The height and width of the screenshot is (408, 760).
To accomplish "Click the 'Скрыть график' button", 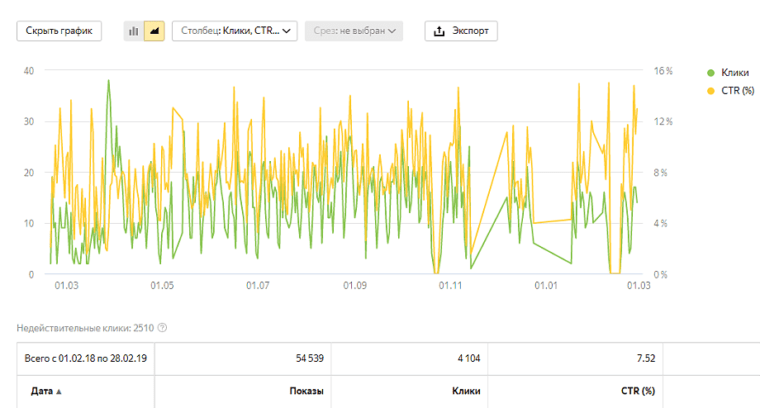I will 59,31.
